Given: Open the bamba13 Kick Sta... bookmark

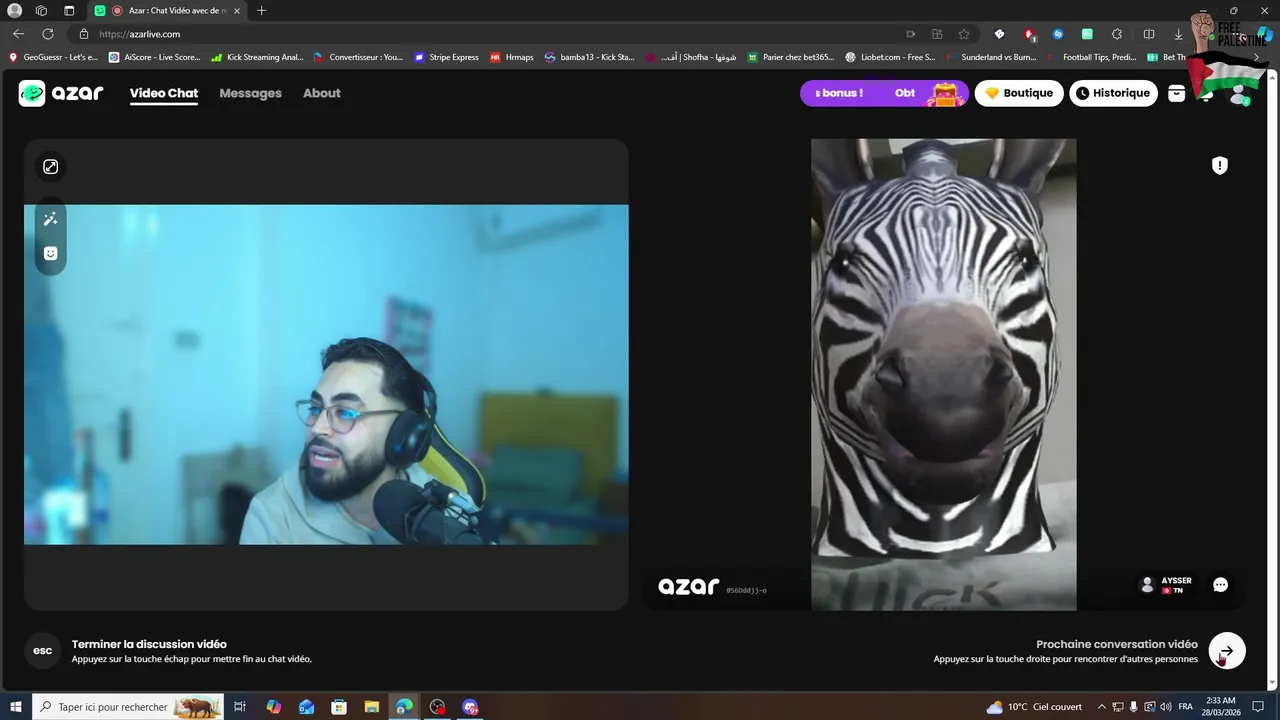Looking at the screenshot, I should 590,57.
